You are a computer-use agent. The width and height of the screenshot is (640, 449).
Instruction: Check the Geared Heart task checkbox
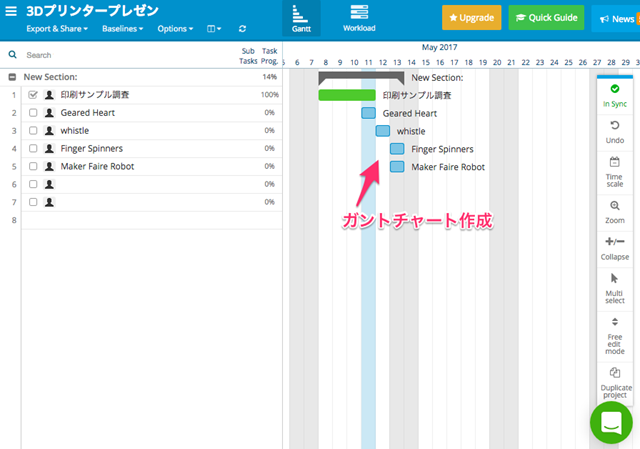pyautogui.click(x=33, y=113)
